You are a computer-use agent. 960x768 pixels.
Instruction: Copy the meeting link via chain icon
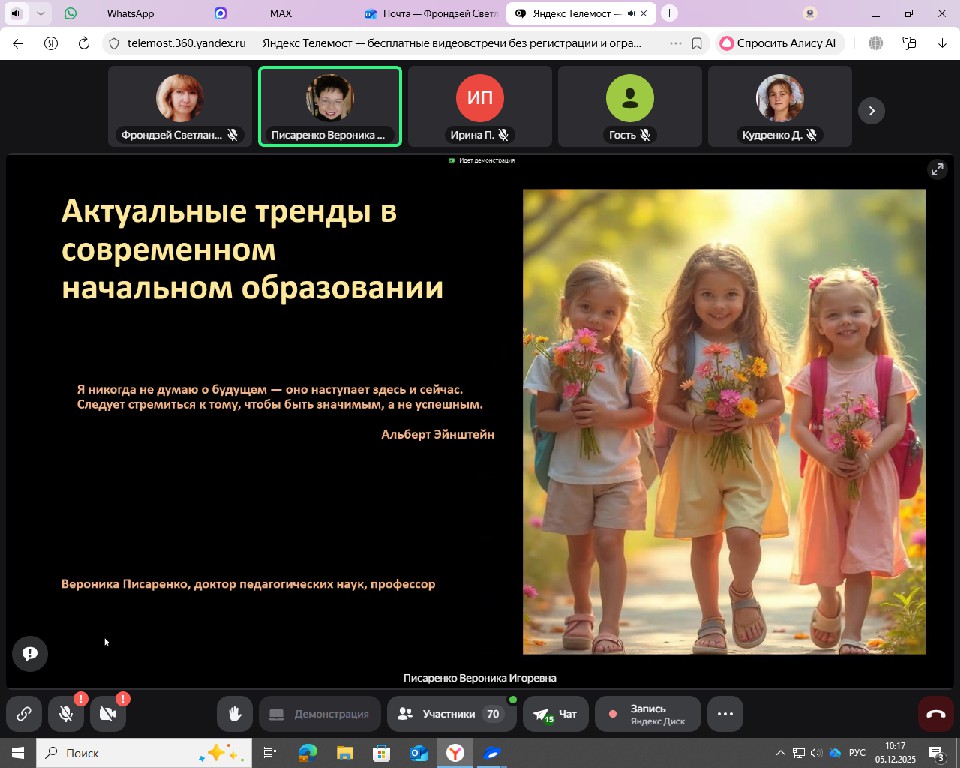[24, 714]
